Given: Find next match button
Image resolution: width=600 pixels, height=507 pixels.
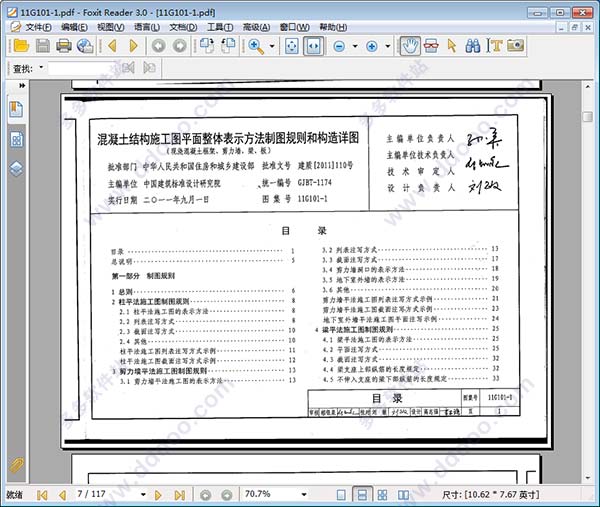Looking at the screenshot, I should [149, 68].
